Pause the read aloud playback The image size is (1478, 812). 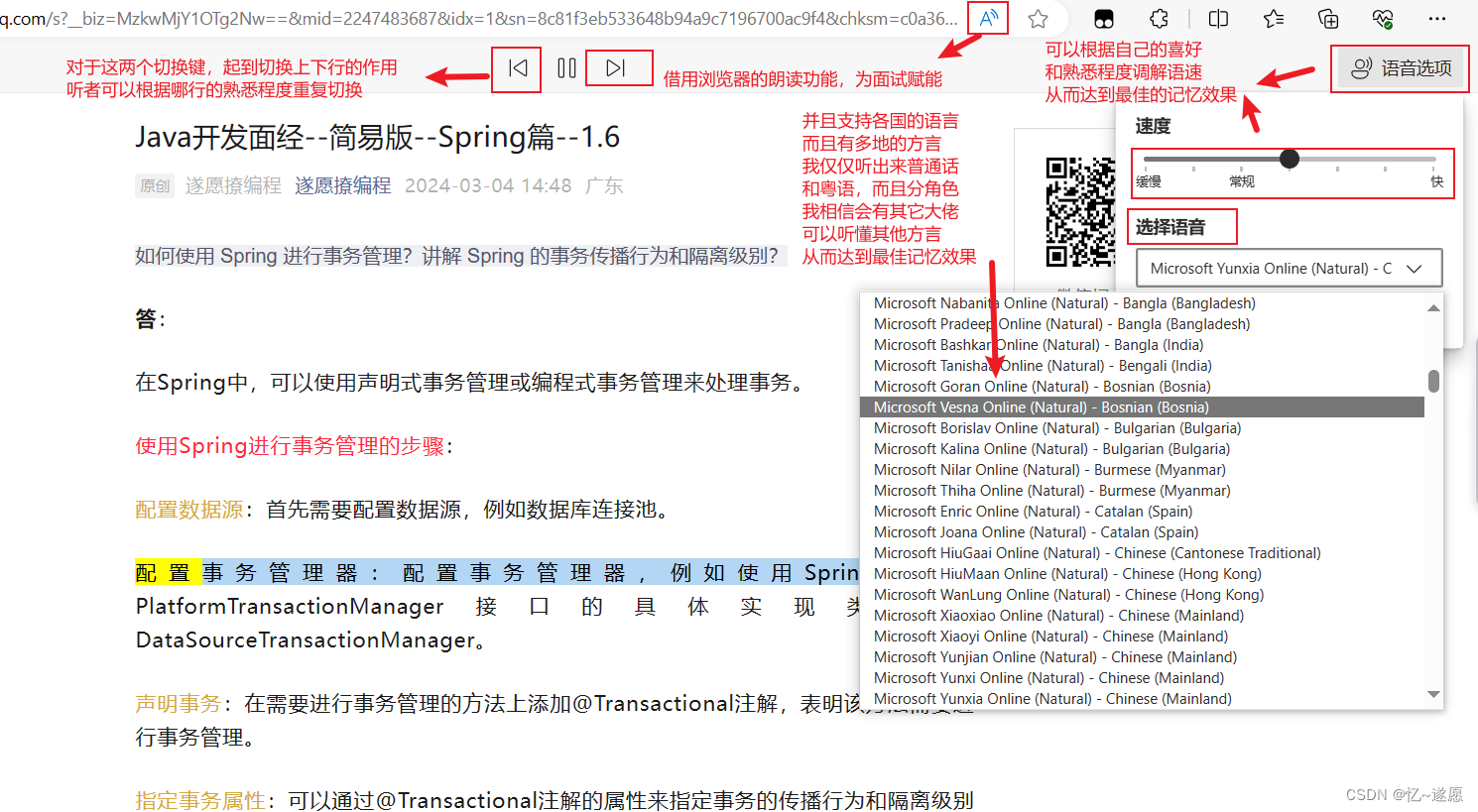pos(566,68)
